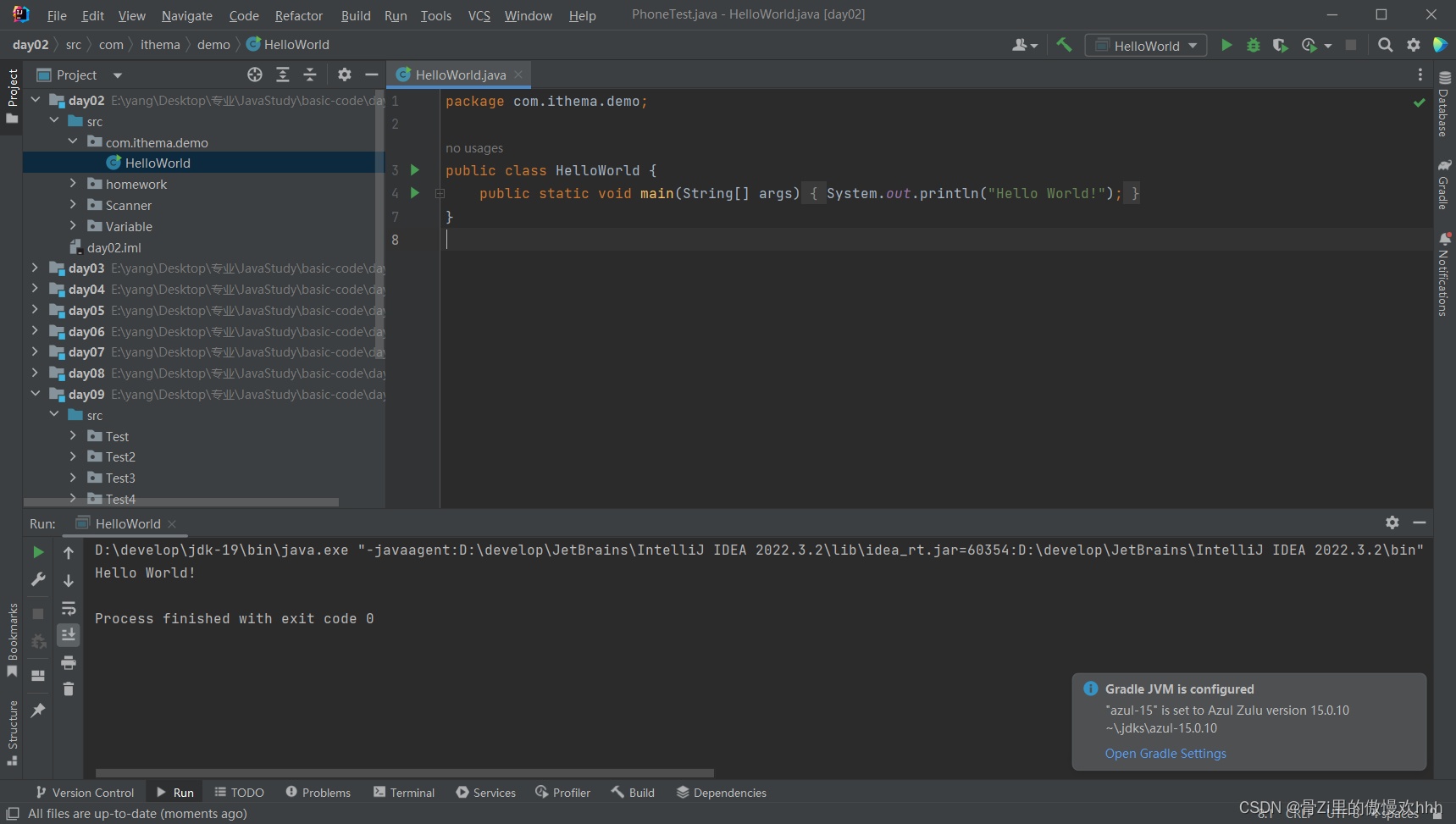
Task: Open the File menu
Action: [x=57, y=15]
